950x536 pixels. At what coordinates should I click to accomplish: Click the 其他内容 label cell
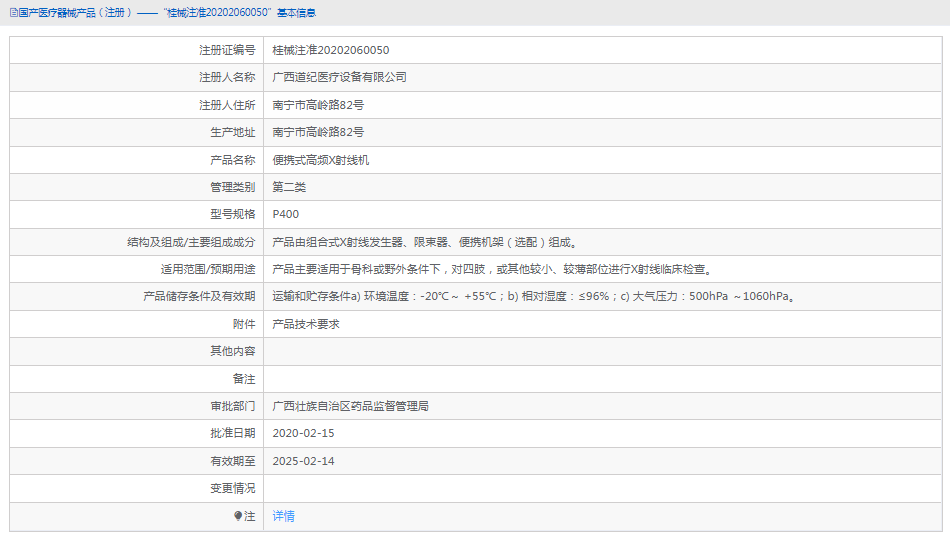[136, 351]
